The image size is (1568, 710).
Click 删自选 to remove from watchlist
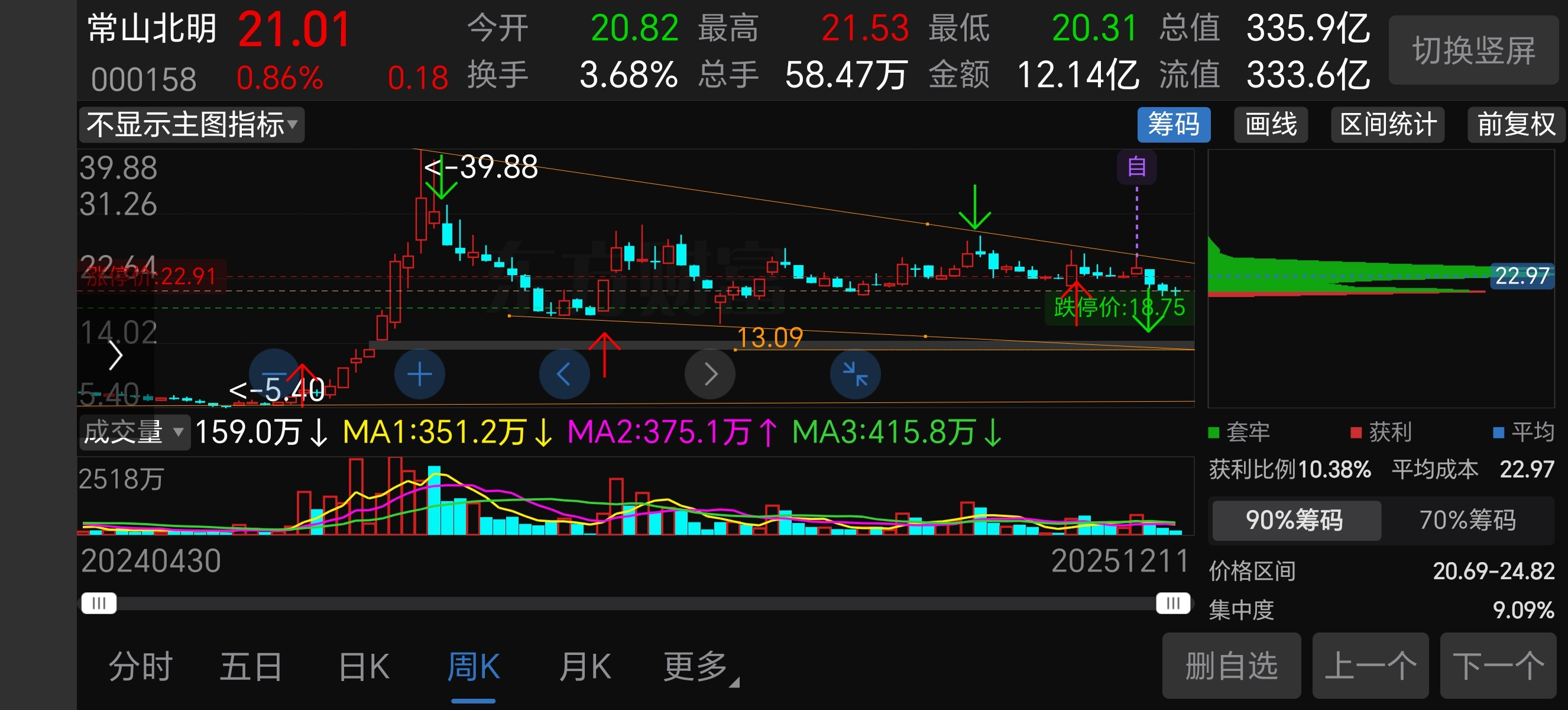click(1231, 666)
